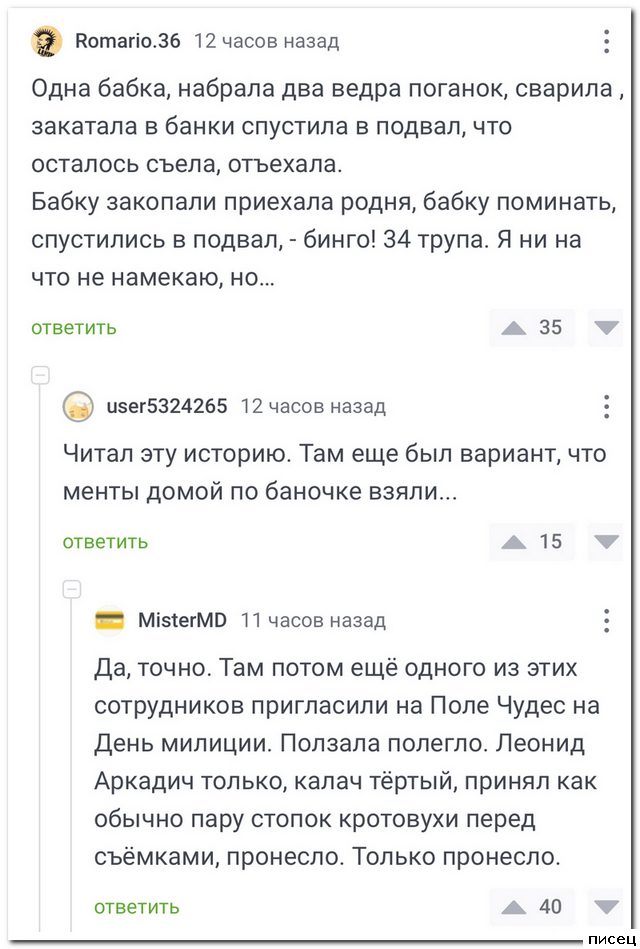Downvote user5324265's comment with 15 rating
The image size is (640, 949).
point(606,542)
